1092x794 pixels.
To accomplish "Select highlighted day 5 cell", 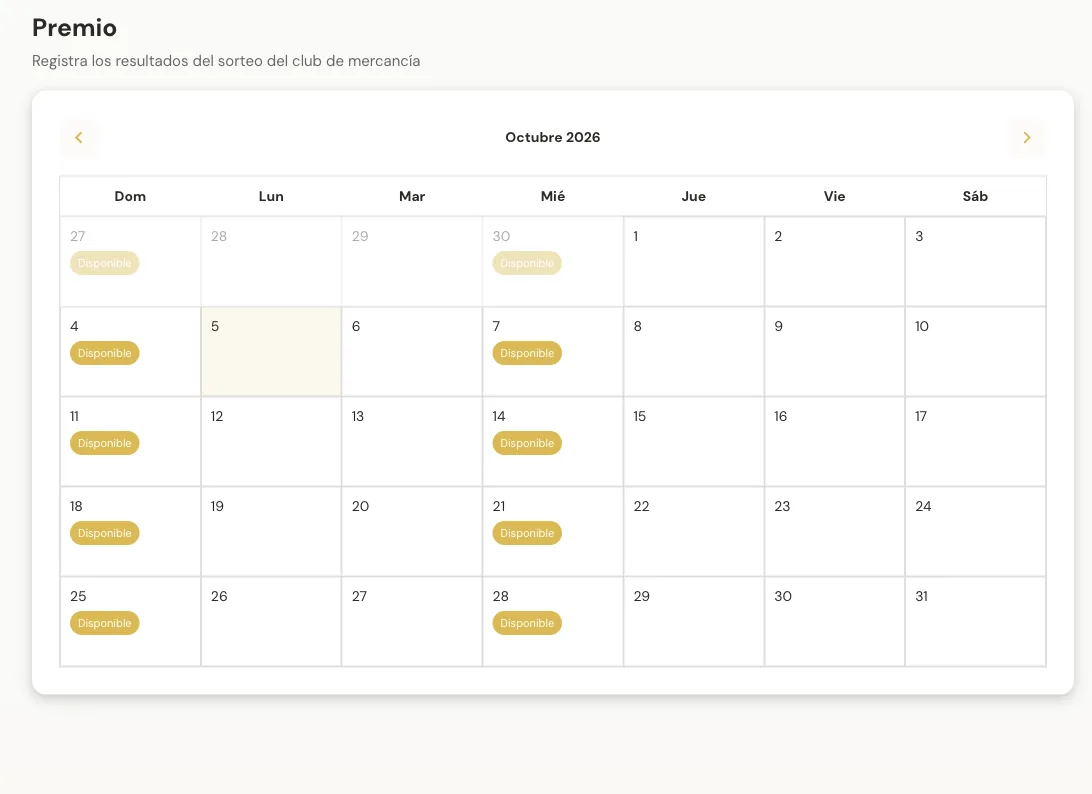I will [271, 352].
